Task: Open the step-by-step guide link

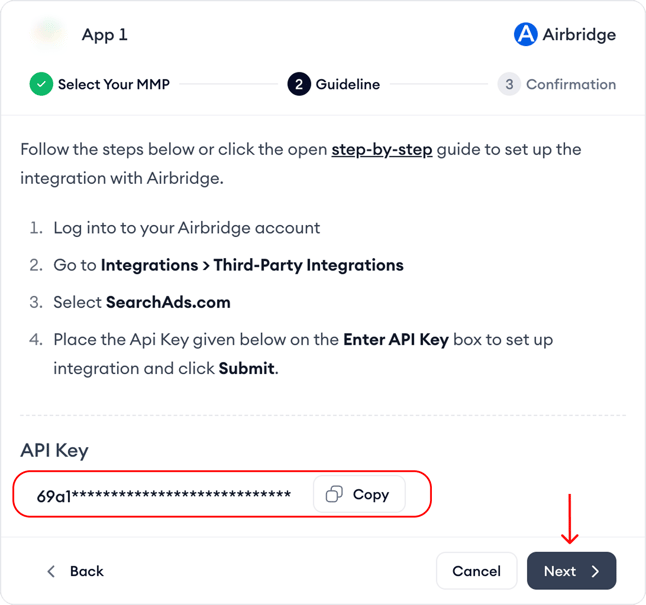Action: pos(382,149)
